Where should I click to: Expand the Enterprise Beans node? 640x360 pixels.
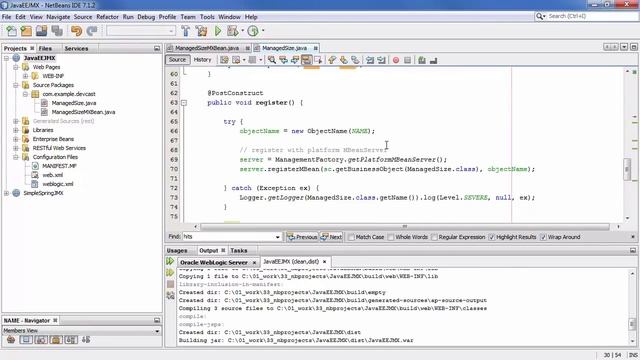click(x=16, y=139)
